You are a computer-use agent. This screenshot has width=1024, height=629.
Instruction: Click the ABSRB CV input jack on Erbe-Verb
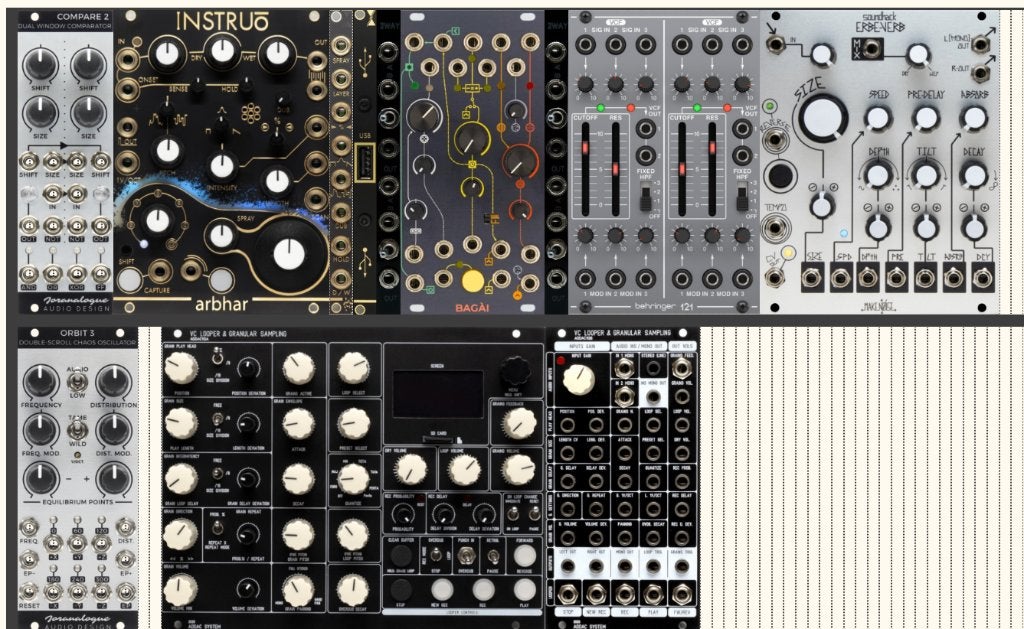pyautogui.click(x=953, y=278)
